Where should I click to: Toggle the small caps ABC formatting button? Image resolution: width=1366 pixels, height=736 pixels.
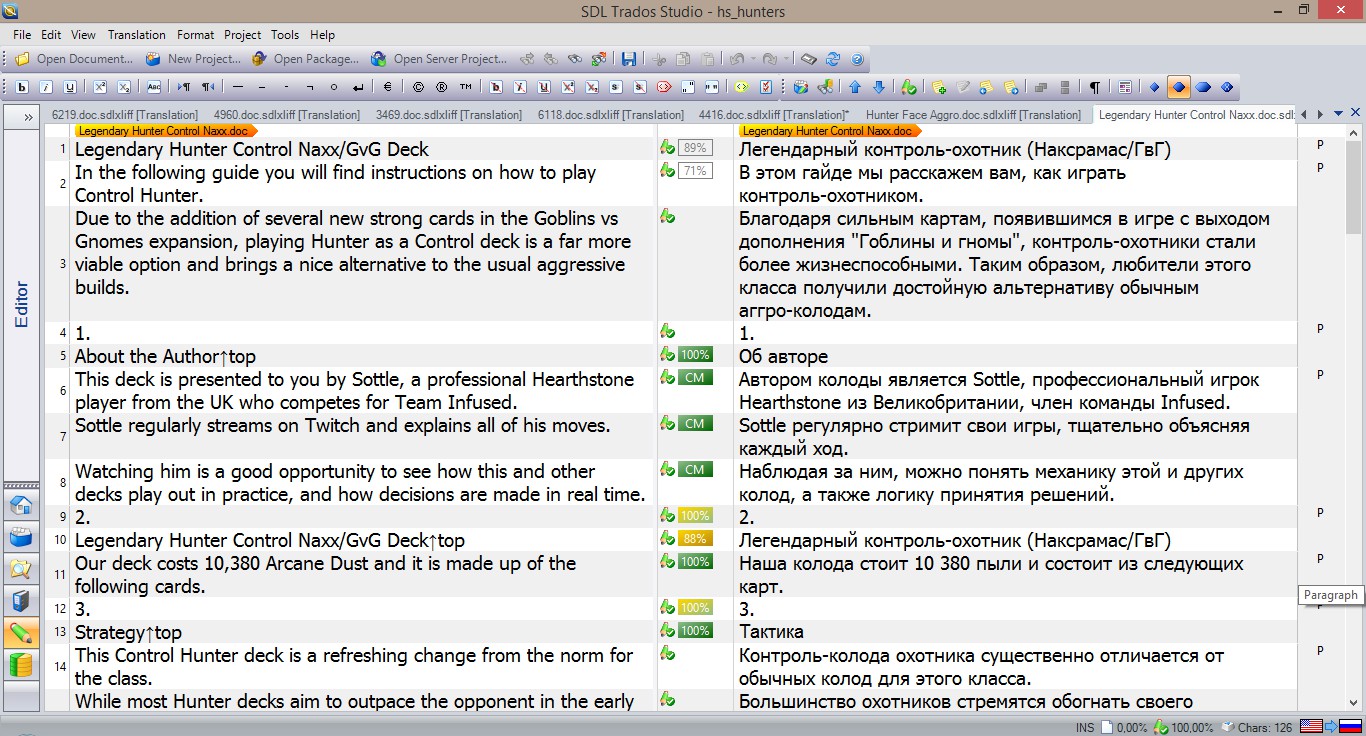point(154,87)
